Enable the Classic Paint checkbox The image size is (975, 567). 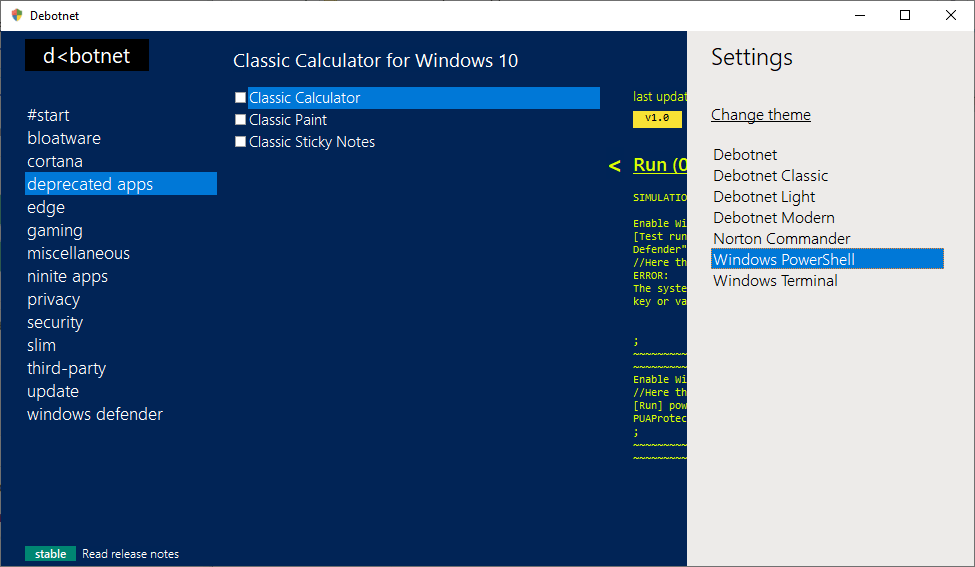click(x=240, y=120)
